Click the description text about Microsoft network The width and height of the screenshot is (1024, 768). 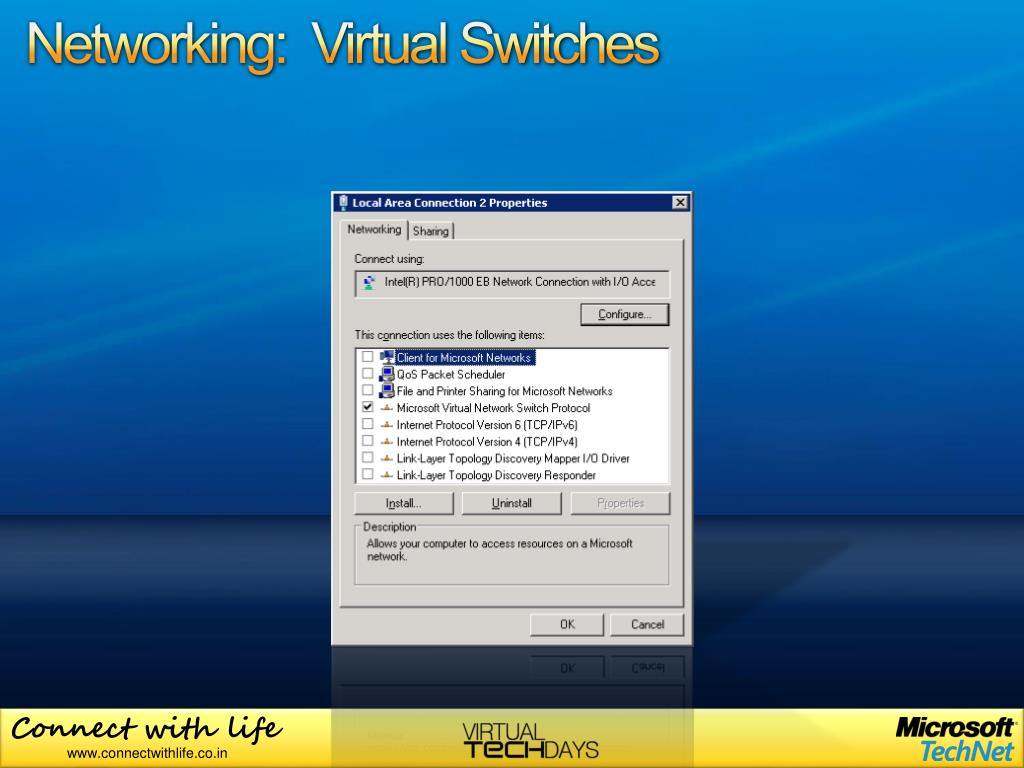(x=500, y=550)
